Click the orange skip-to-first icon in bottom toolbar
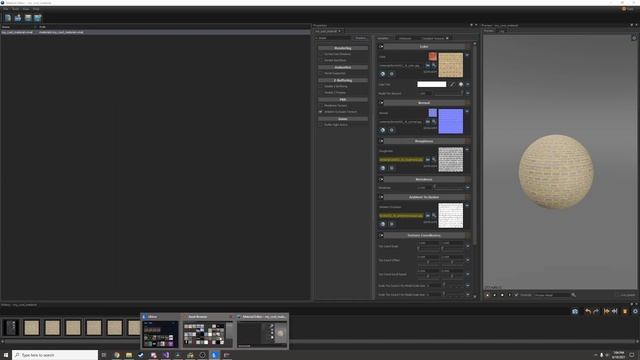Image resolution: width=640 pixels, height=360 pixels. click(x=607, y=311)
